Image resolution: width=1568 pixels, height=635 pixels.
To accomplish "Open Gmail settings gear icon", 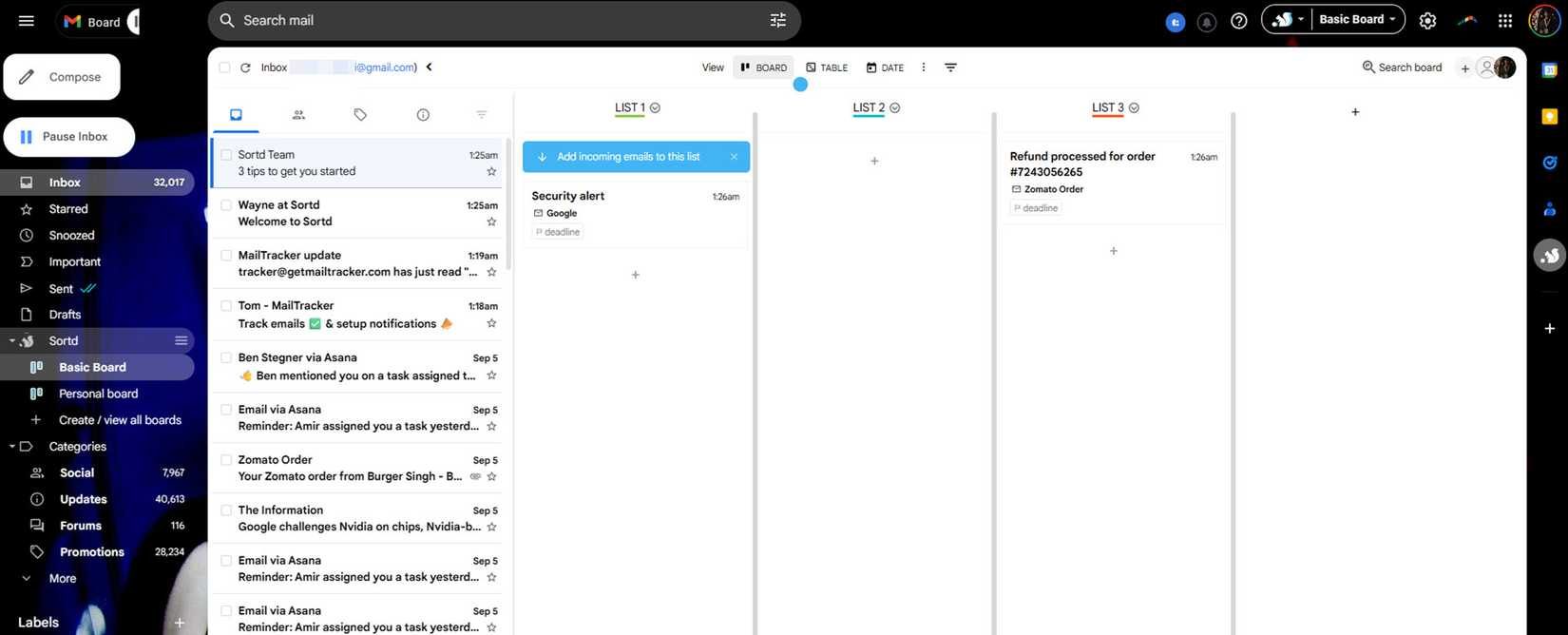I will [x=1427, y=20].
